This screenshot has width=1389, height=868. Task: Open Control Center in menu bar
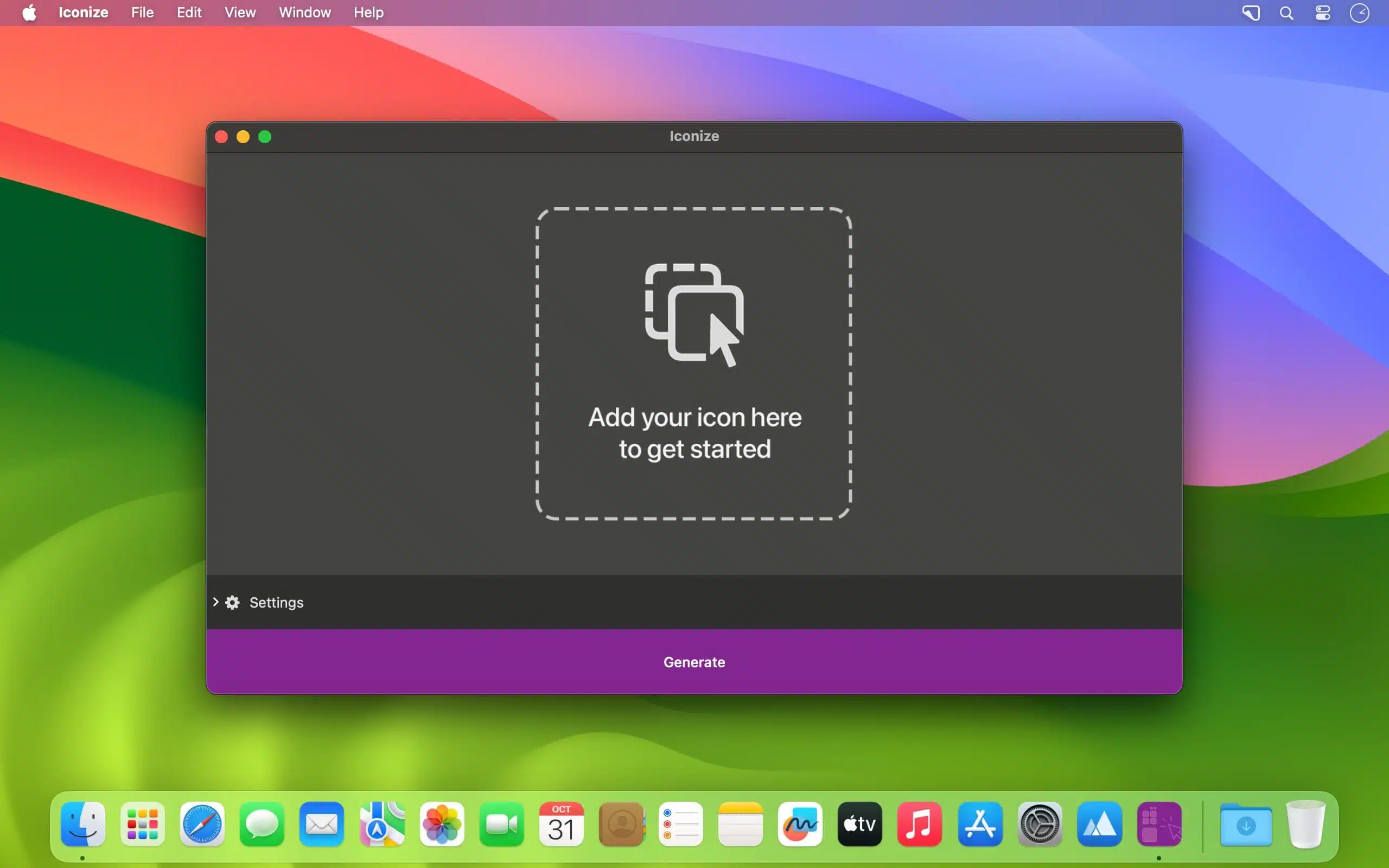coord(1322,12)
